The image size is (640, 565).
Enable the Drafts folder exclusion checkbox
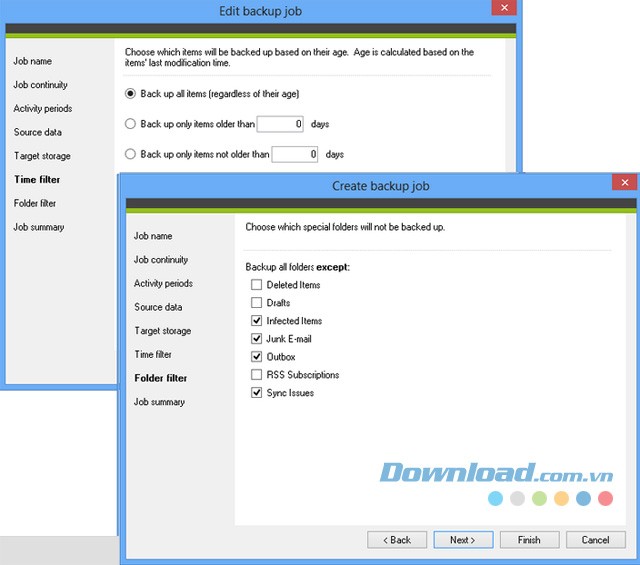click(257, 303)
